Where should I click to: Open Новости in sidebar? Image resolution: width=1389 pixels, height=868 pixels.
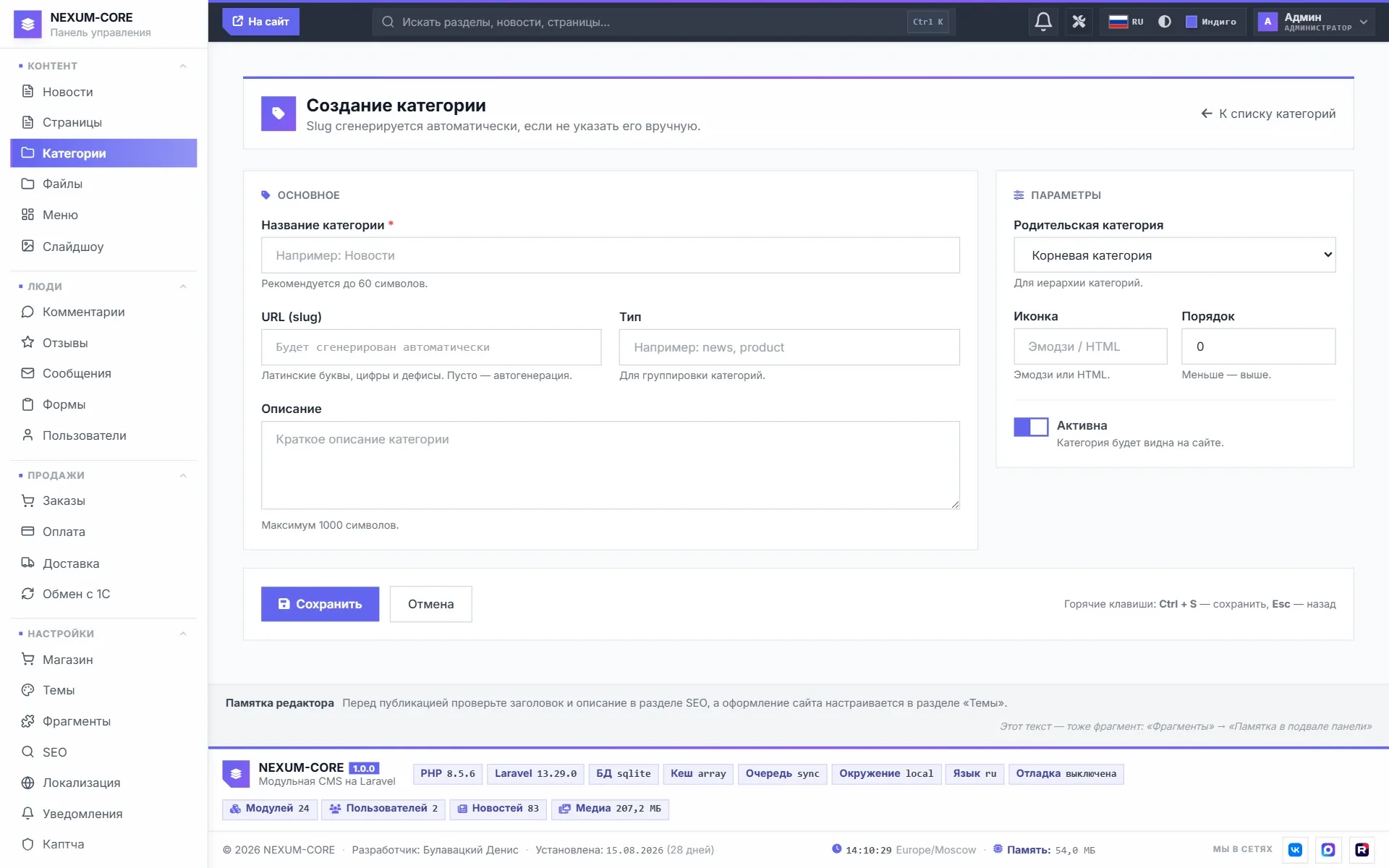tap(103, 92)
